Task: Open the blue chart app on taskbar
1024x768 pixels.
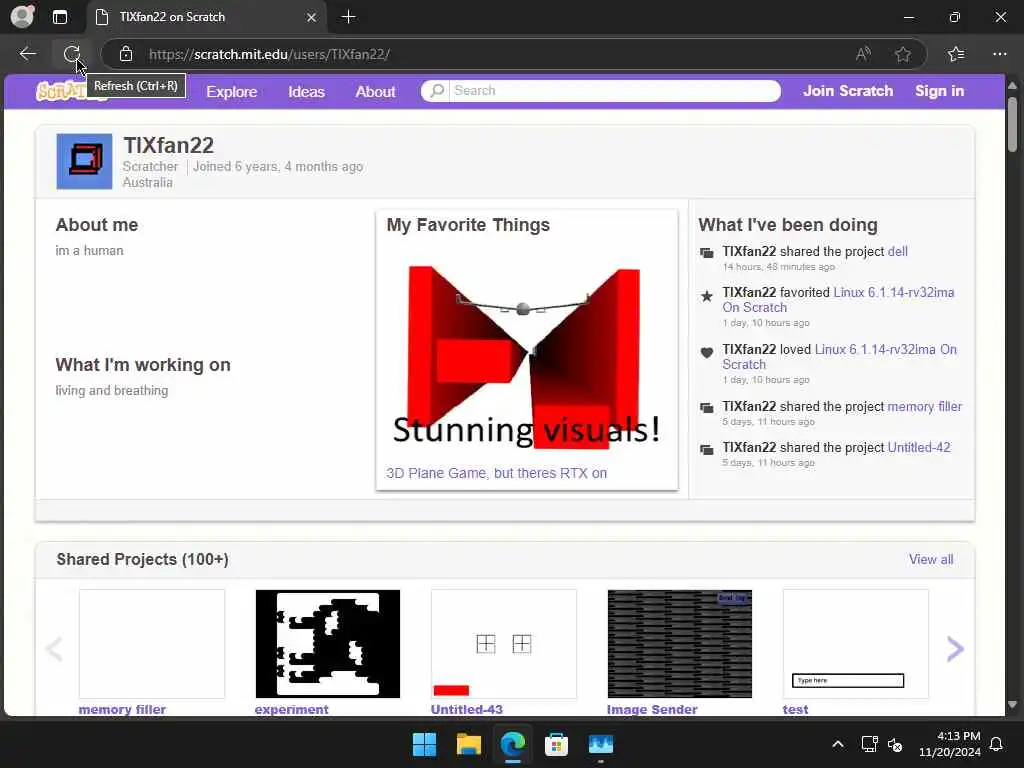Action: pyautogui.click(x=601, y=744)
